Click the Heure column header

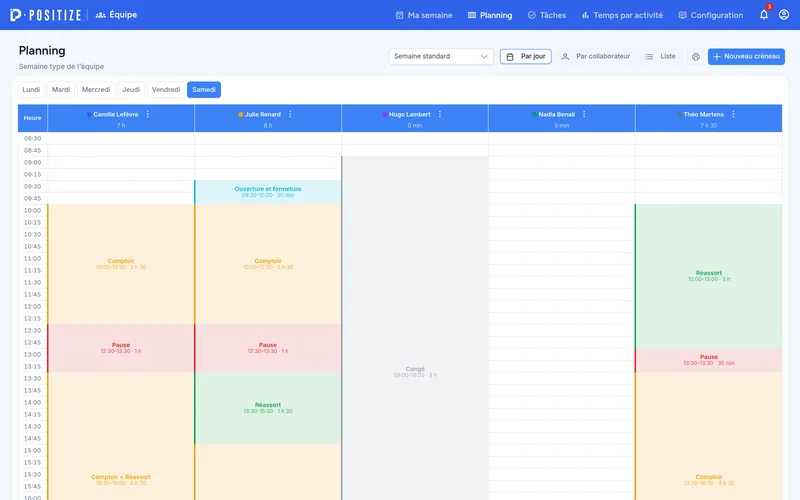tap(33, 118)
